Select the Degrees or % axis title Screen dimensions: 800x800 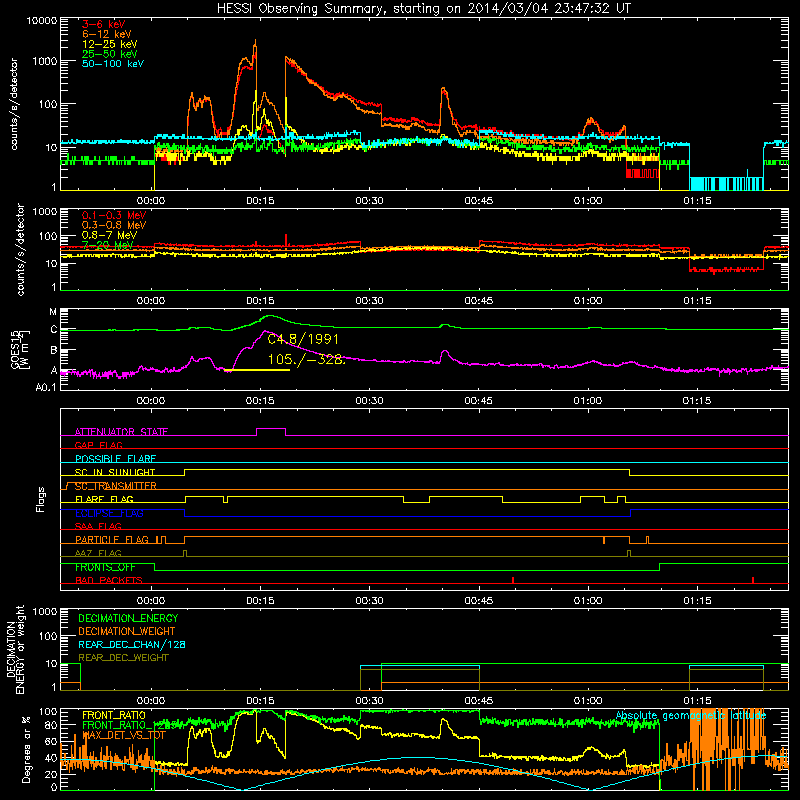coord(26,749)
